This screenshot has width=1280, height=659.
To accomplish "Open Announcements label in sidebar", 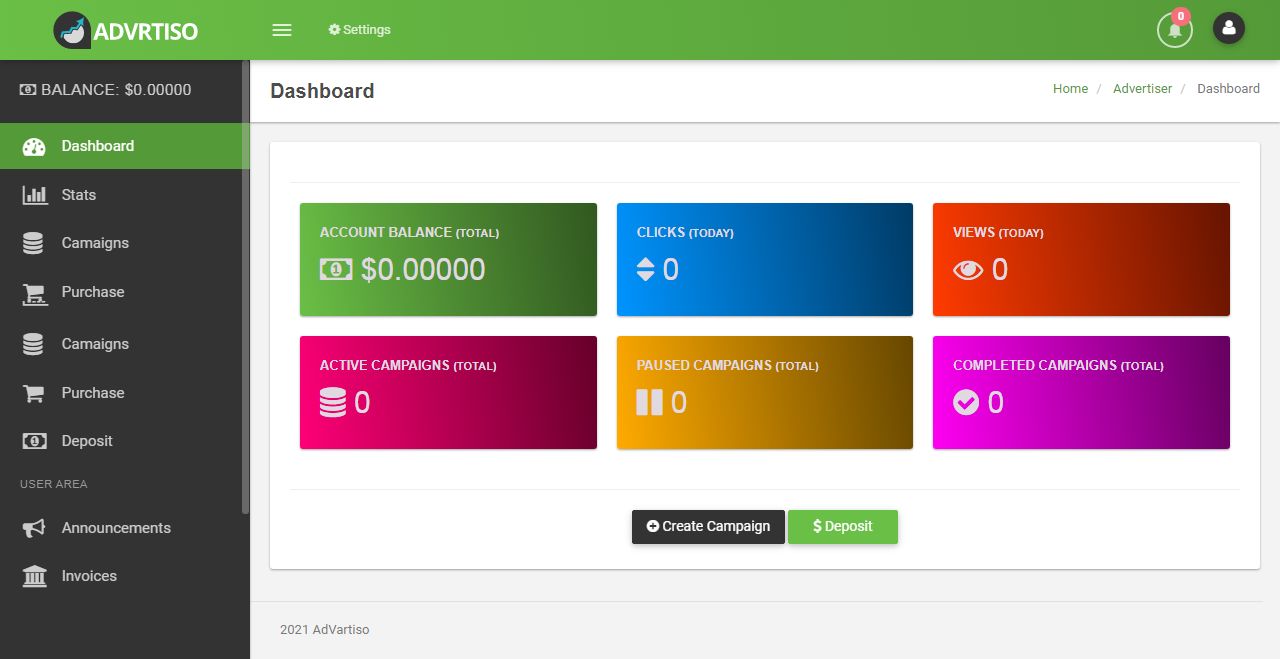I will click(116, 528).
